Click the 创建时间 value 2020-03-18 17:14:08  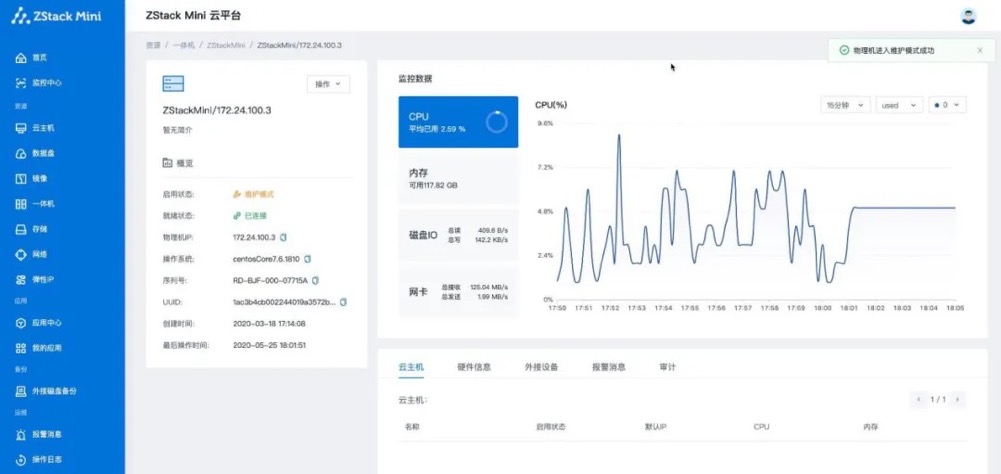click(269, 323)
